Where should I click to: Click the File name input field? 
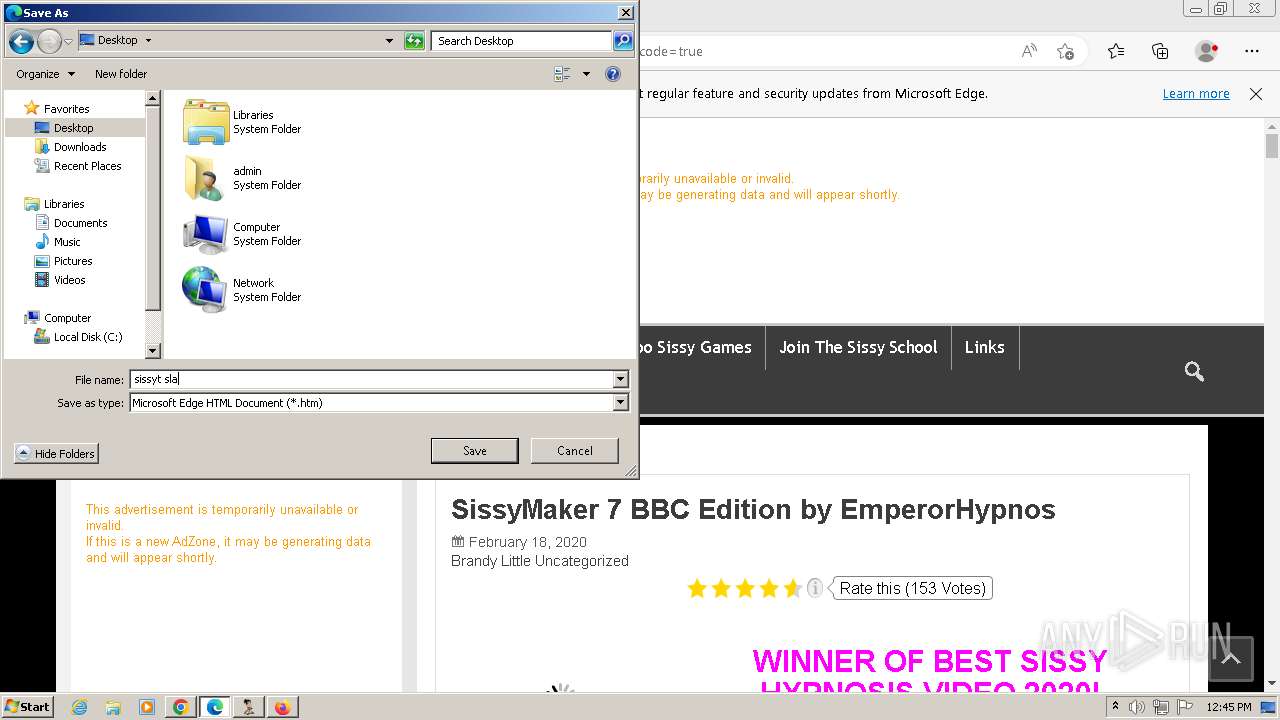click(x=372, y=379)
